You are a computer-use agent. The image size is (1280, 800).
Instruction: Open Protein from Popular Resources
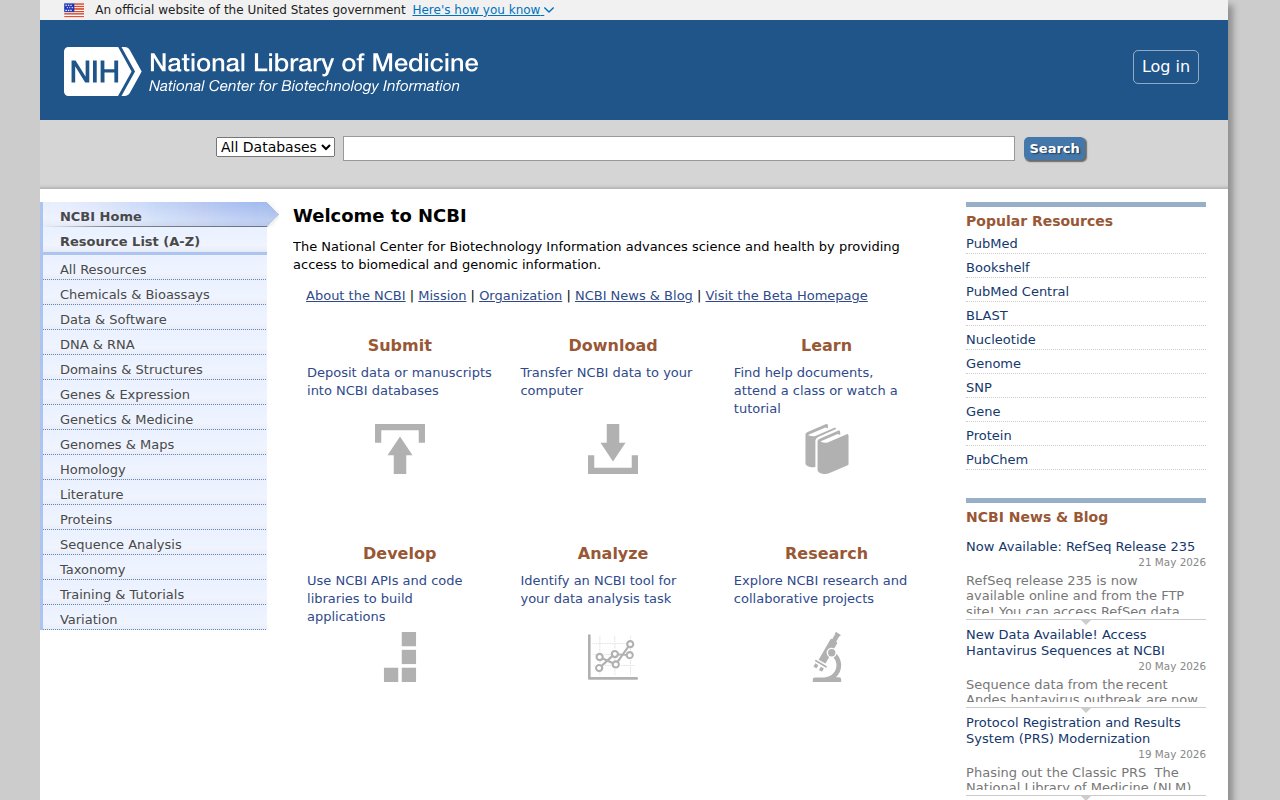989,436
